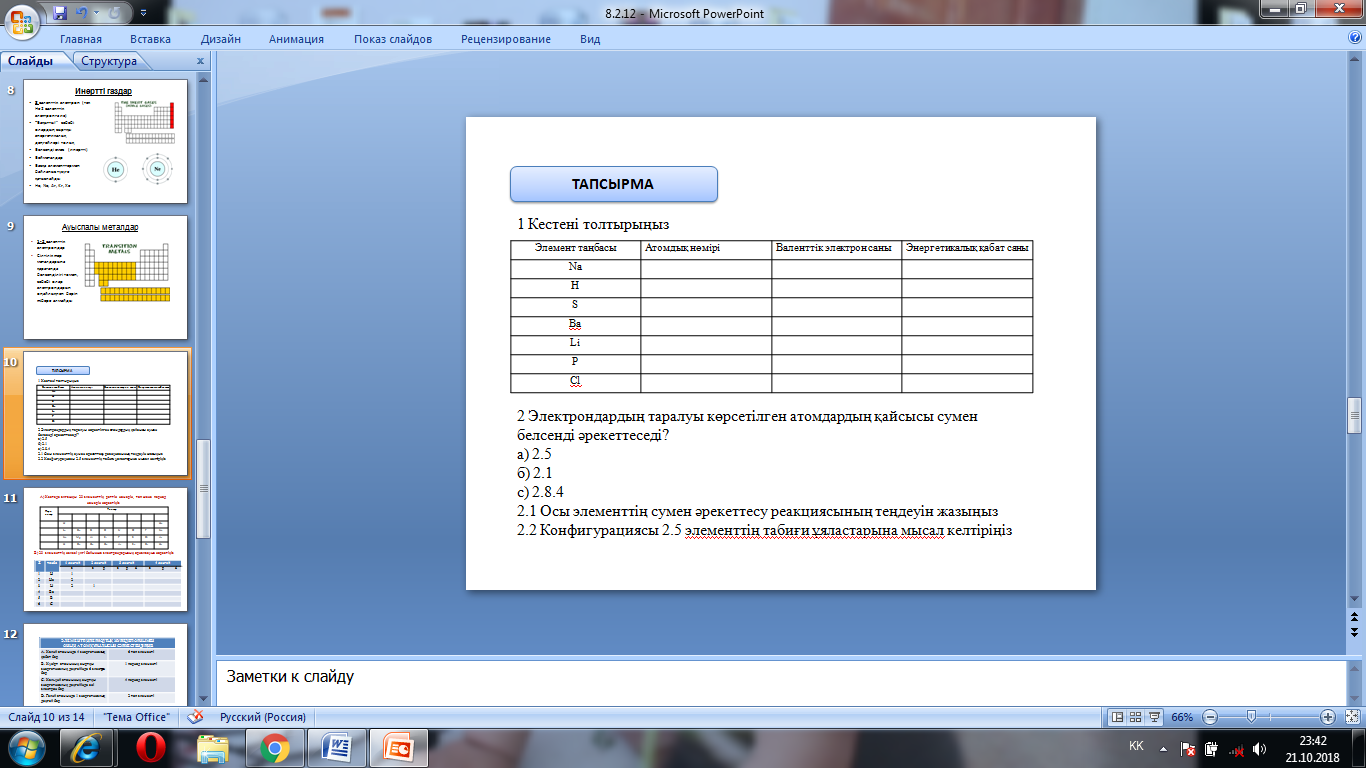Zoom out with the minus button
This screenshot has width=1366, height=768.
[x=1210, y=717]
